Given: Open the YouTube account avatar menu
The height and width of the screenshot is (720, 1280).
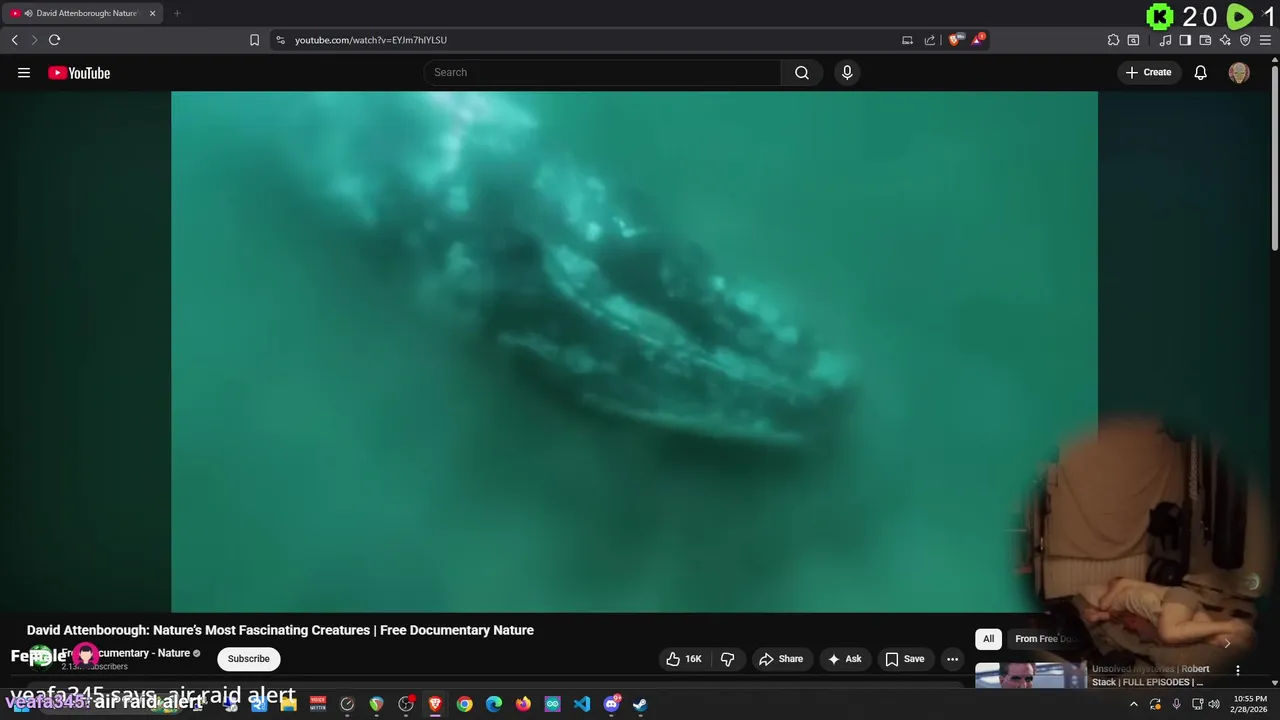Looking at the screenshot, I should [1239, 72].
